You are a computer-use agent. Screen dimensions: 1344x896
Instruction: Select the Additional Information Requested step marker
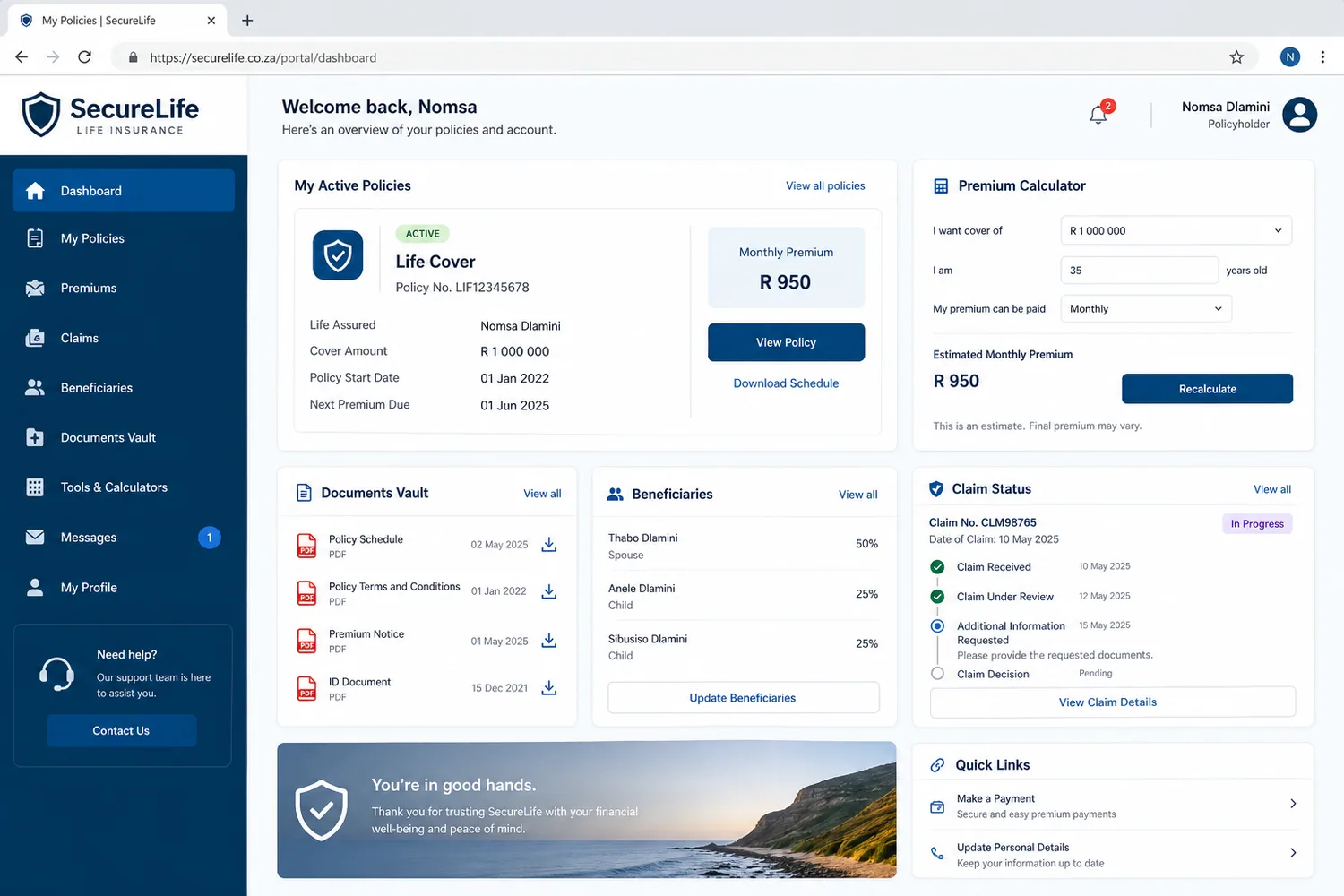click(x=937, y=626)
